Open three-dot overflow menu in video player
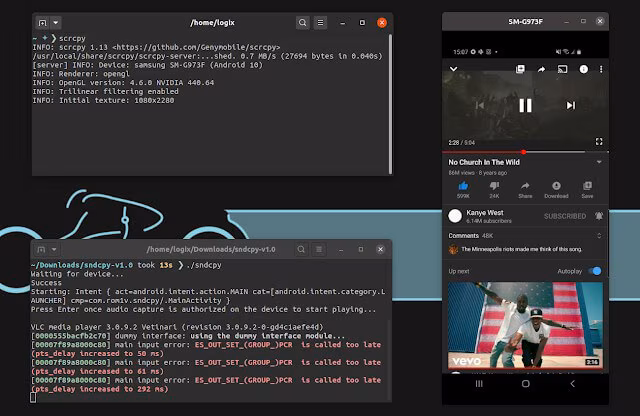 tap(601, 69)
